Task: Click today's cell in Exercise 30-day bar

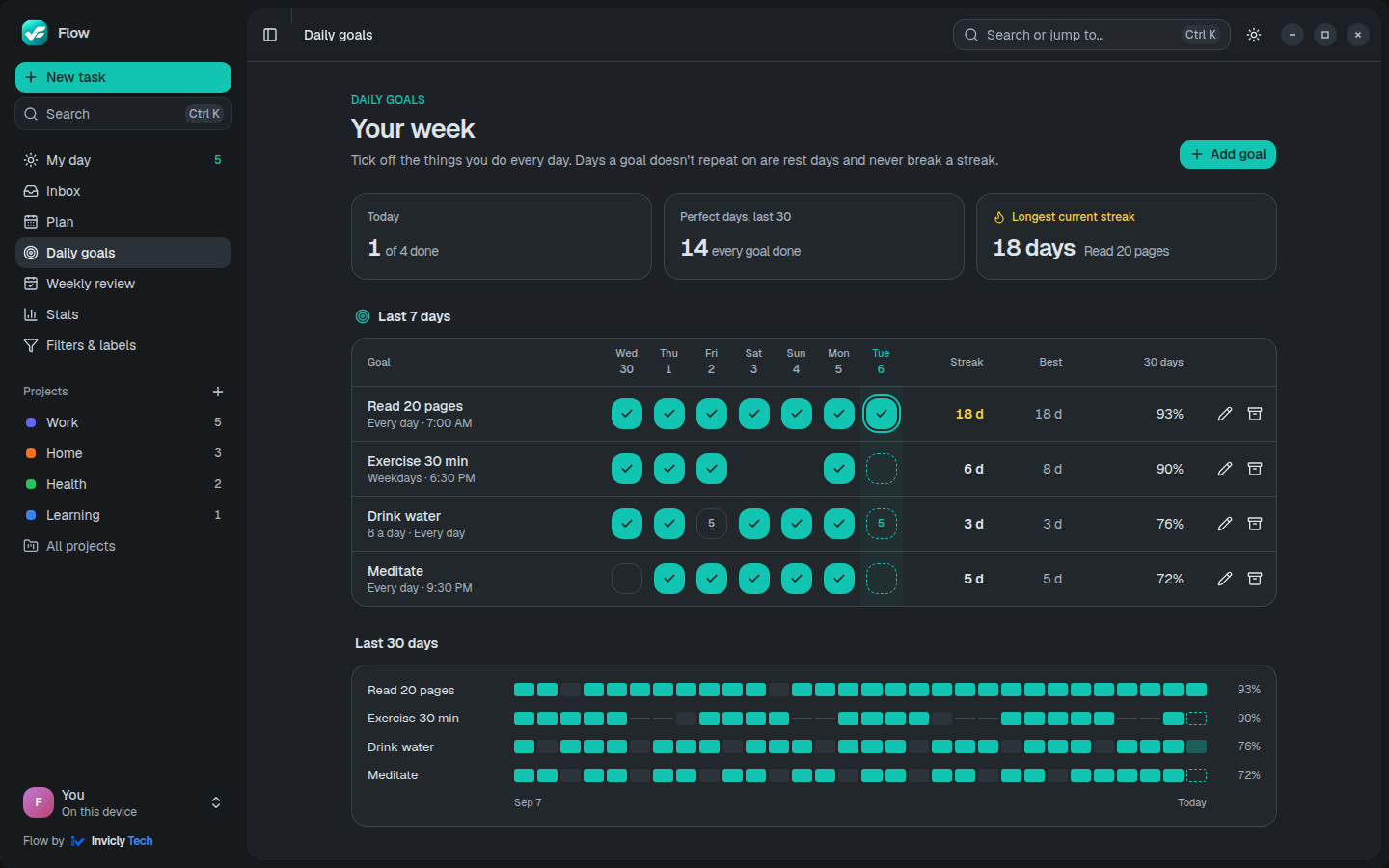Action: click(1197, 719)
